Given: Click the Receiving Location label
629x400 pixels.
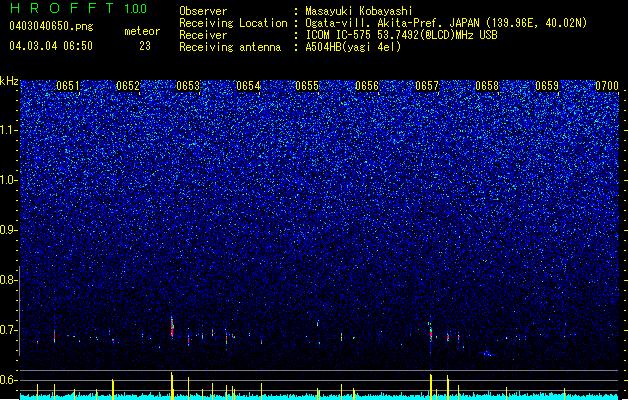Looking at the screenshot, I should (233, 23).
